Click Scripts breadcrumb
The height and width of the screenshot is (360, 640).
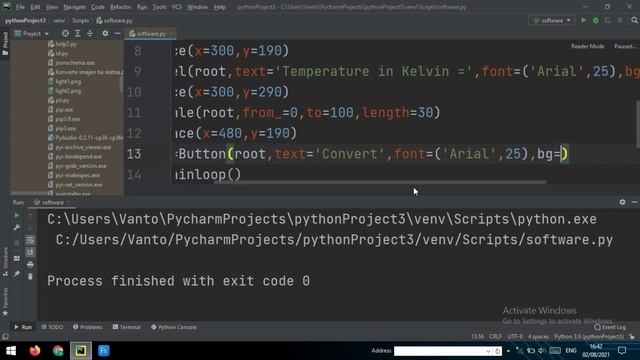point(80,20)
